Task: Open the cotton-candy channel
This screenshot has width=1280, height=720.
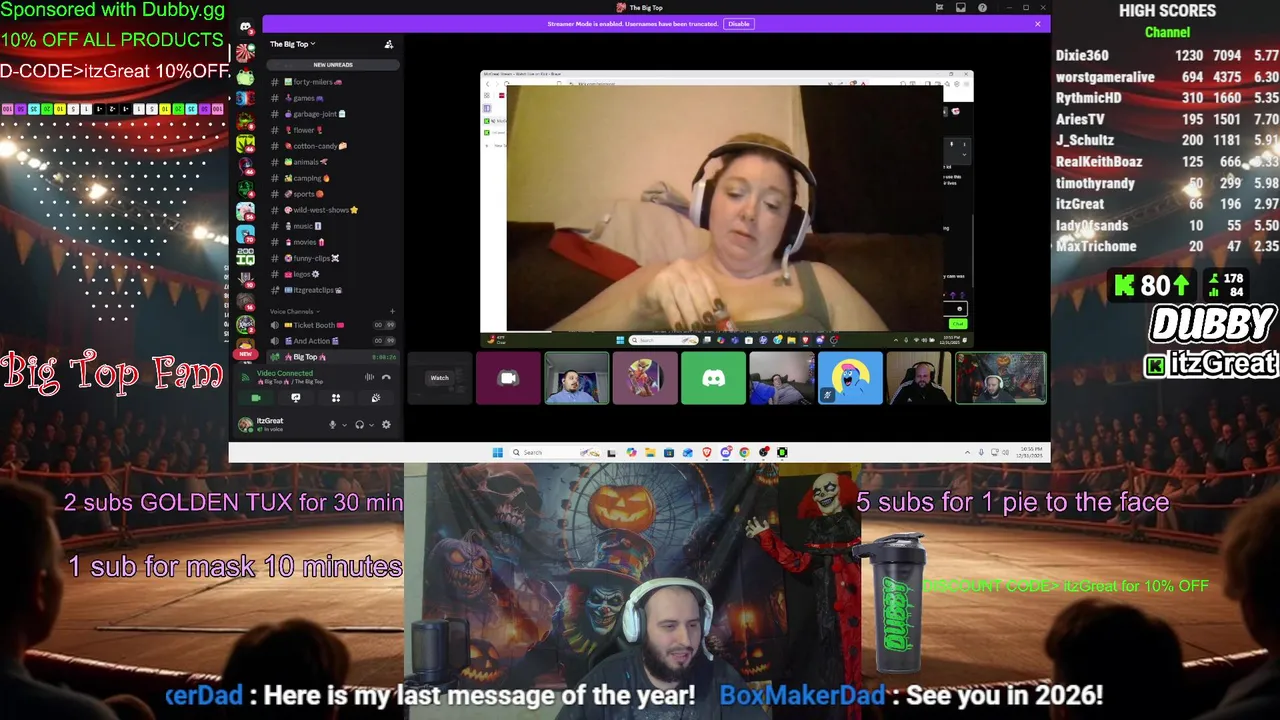Action: coord(333,146)
